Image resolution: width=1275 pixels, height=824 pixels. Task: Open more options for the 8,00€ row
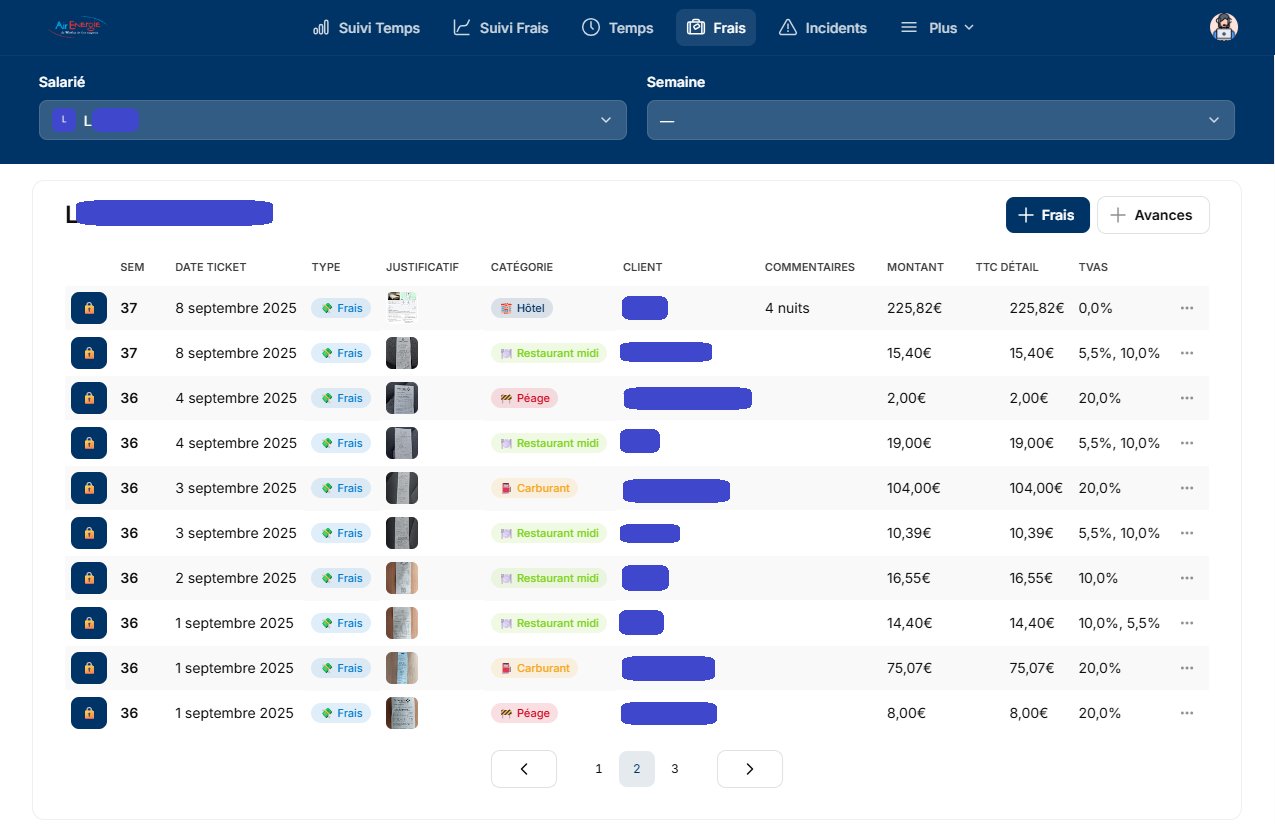coord(1187,713)
